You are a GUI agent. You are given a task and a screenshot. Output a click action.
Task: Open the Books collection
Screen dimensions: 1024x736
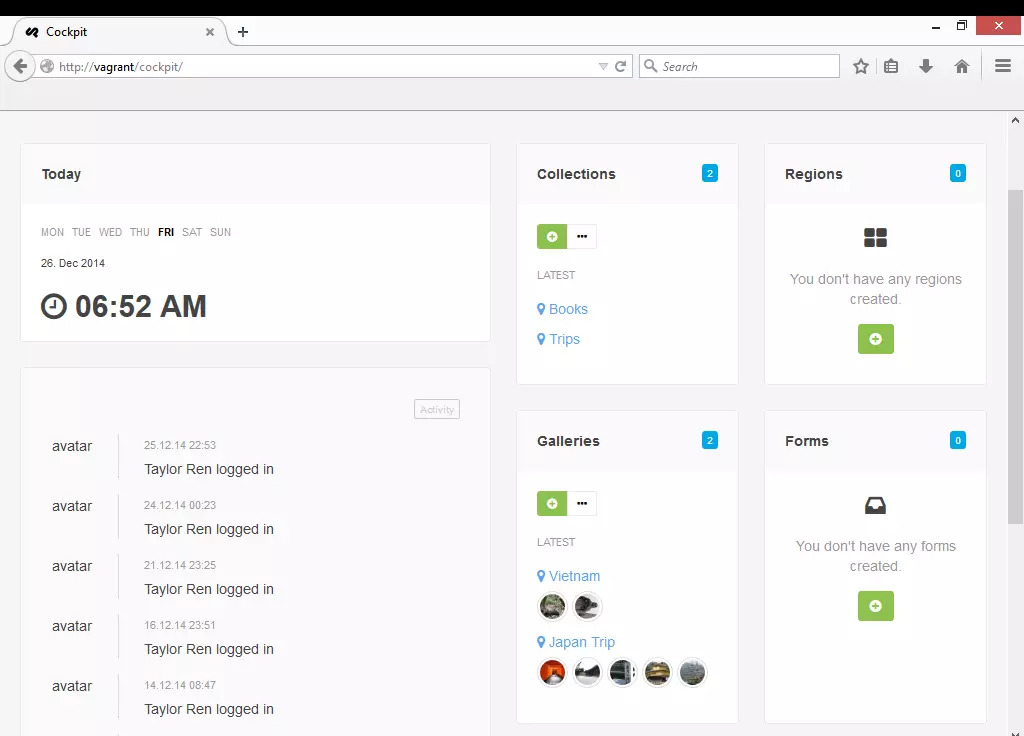567,309
